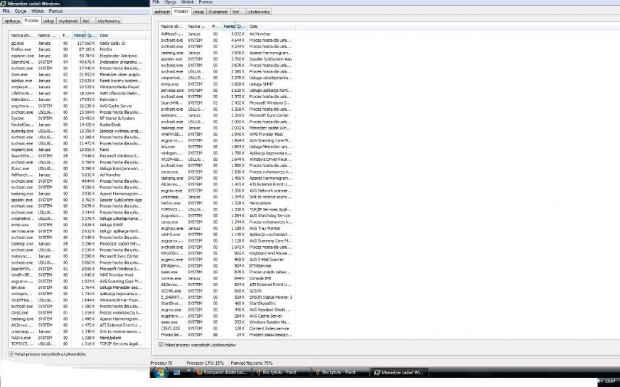Open the Opcje menu in left window
This screenshot has height=387, width=620.
[21, 11]
